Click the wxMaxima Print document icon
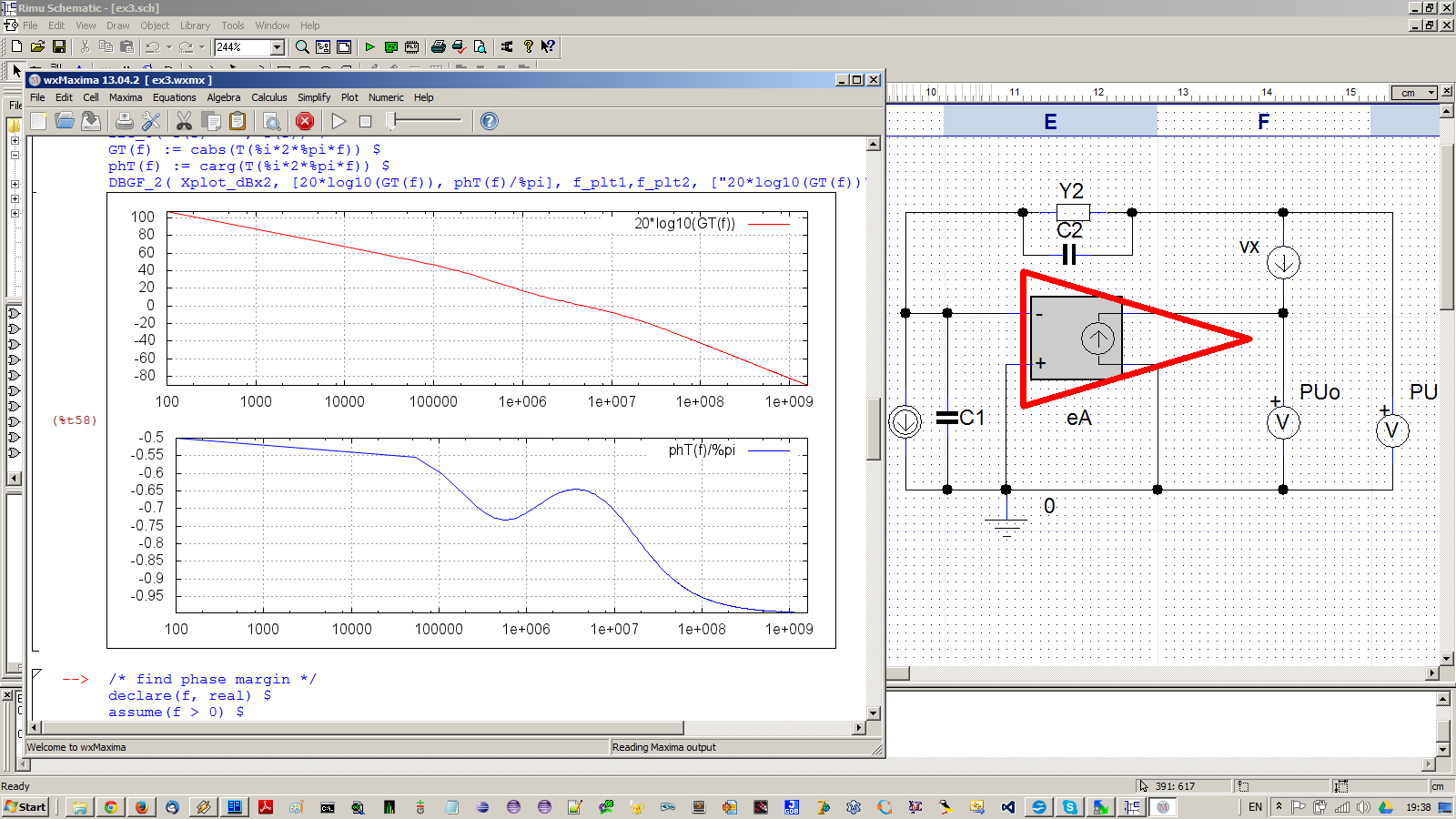 (125, 121)
